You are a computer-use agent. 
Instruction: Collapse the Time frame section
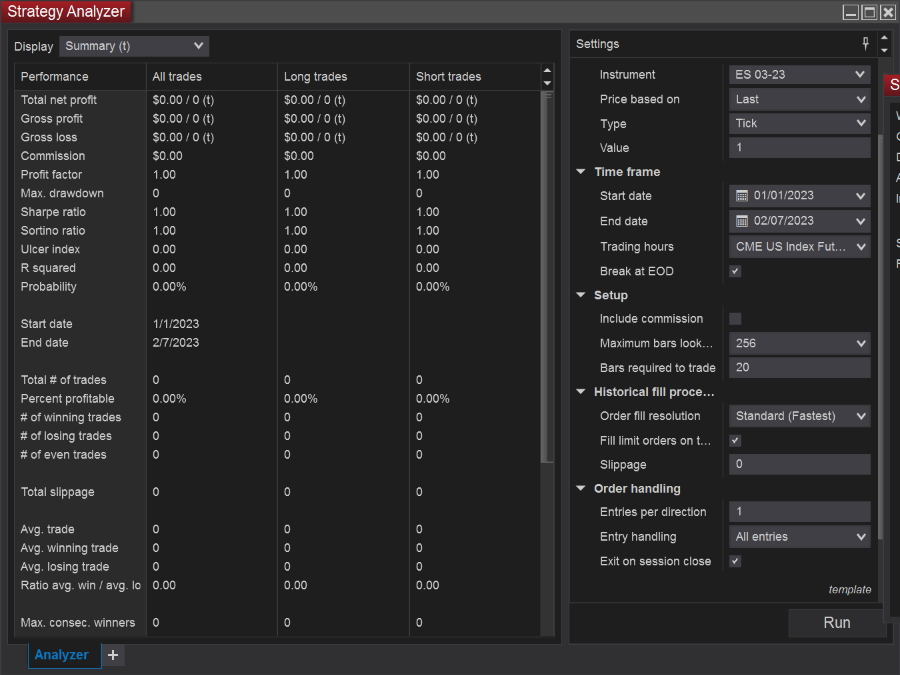[x=581, y=172]
